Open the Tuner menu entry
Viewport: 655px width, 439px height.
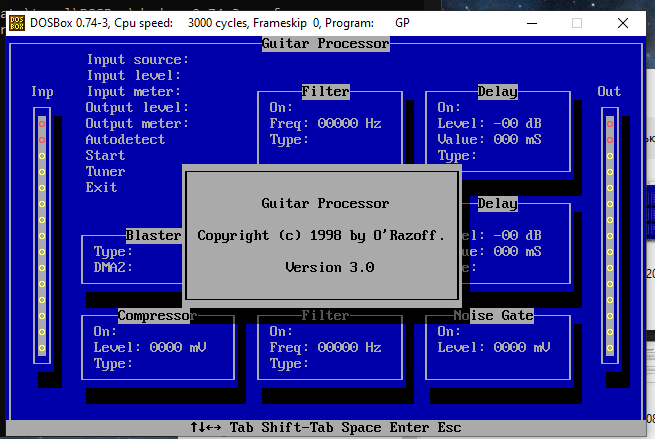pyautogui.click(x=105, y=172)
